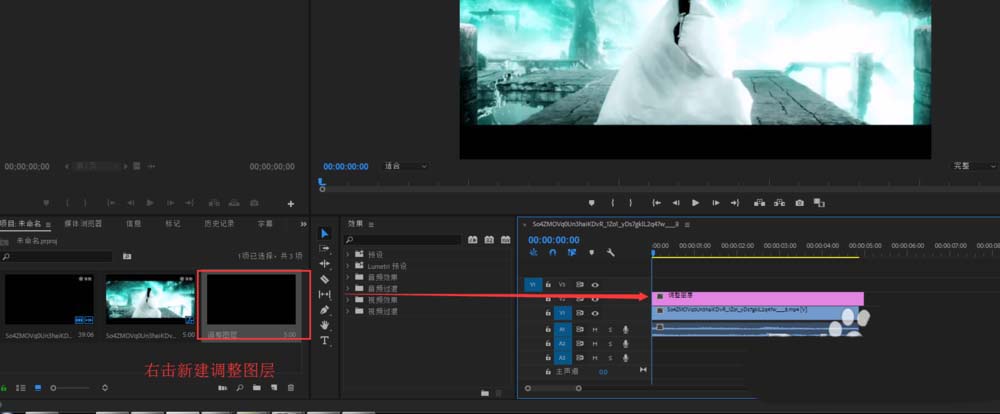Screen dimensions: 1000x414
Task: Expand the 视频过渡 folder
Action: [348, 311]
